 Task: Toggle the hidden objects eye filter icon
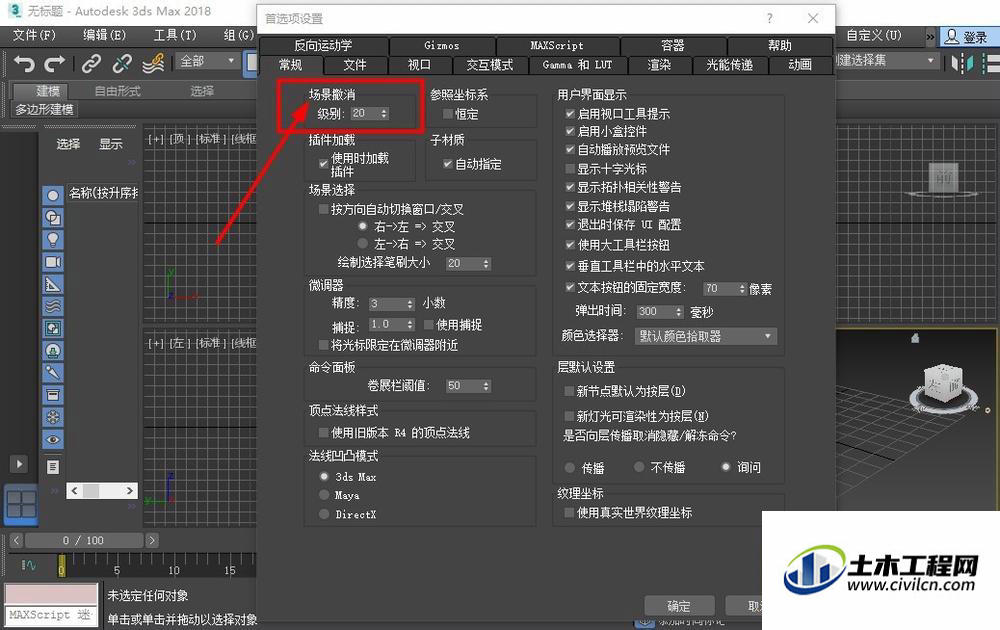tap(53, 439)
